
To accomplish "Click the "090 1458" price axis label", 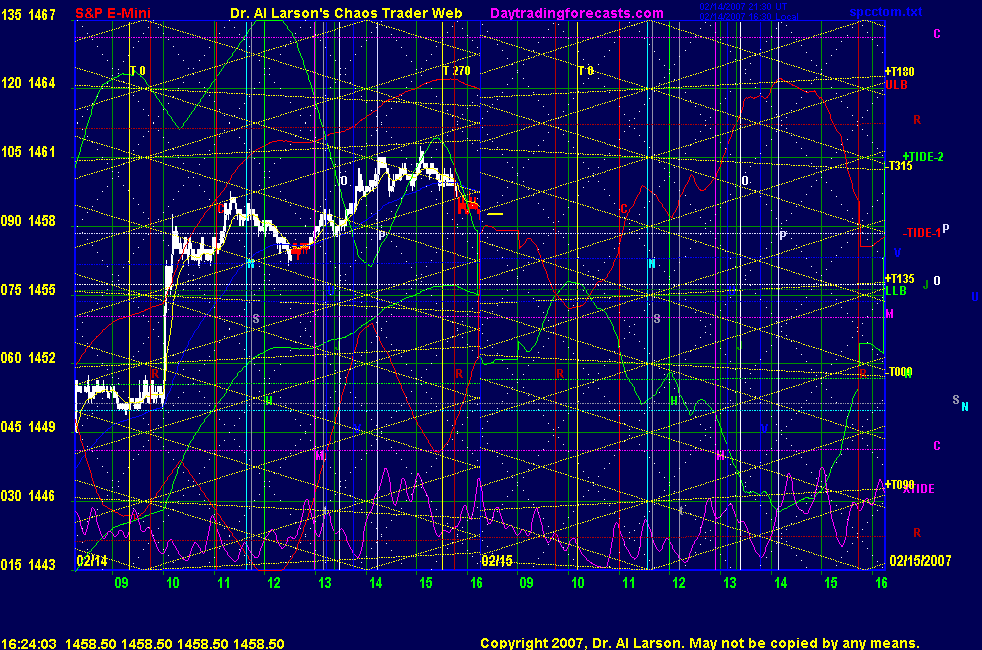I will [x=28, y=221].
